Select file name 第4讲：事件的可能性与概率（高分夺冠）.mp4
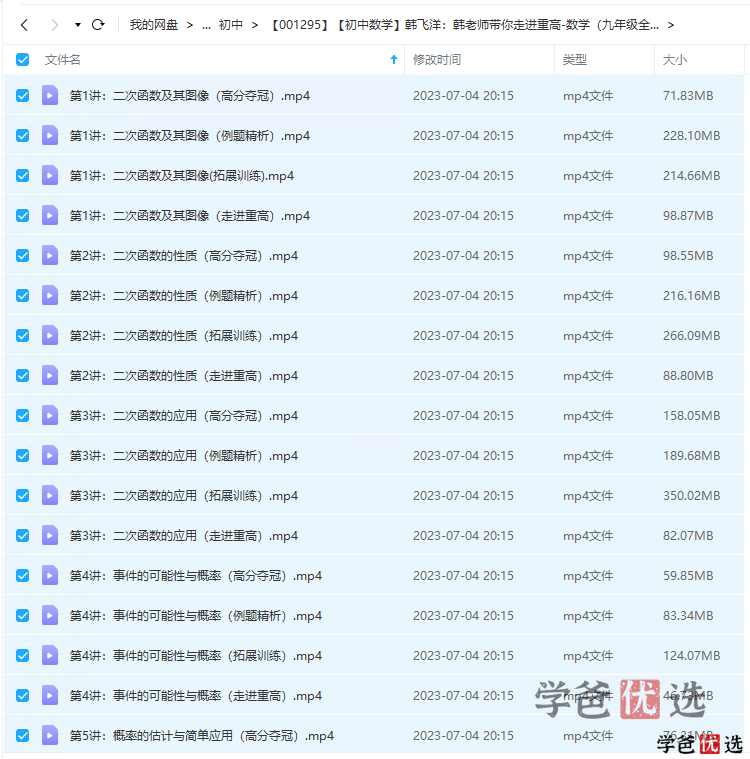 tap(196, 576)
